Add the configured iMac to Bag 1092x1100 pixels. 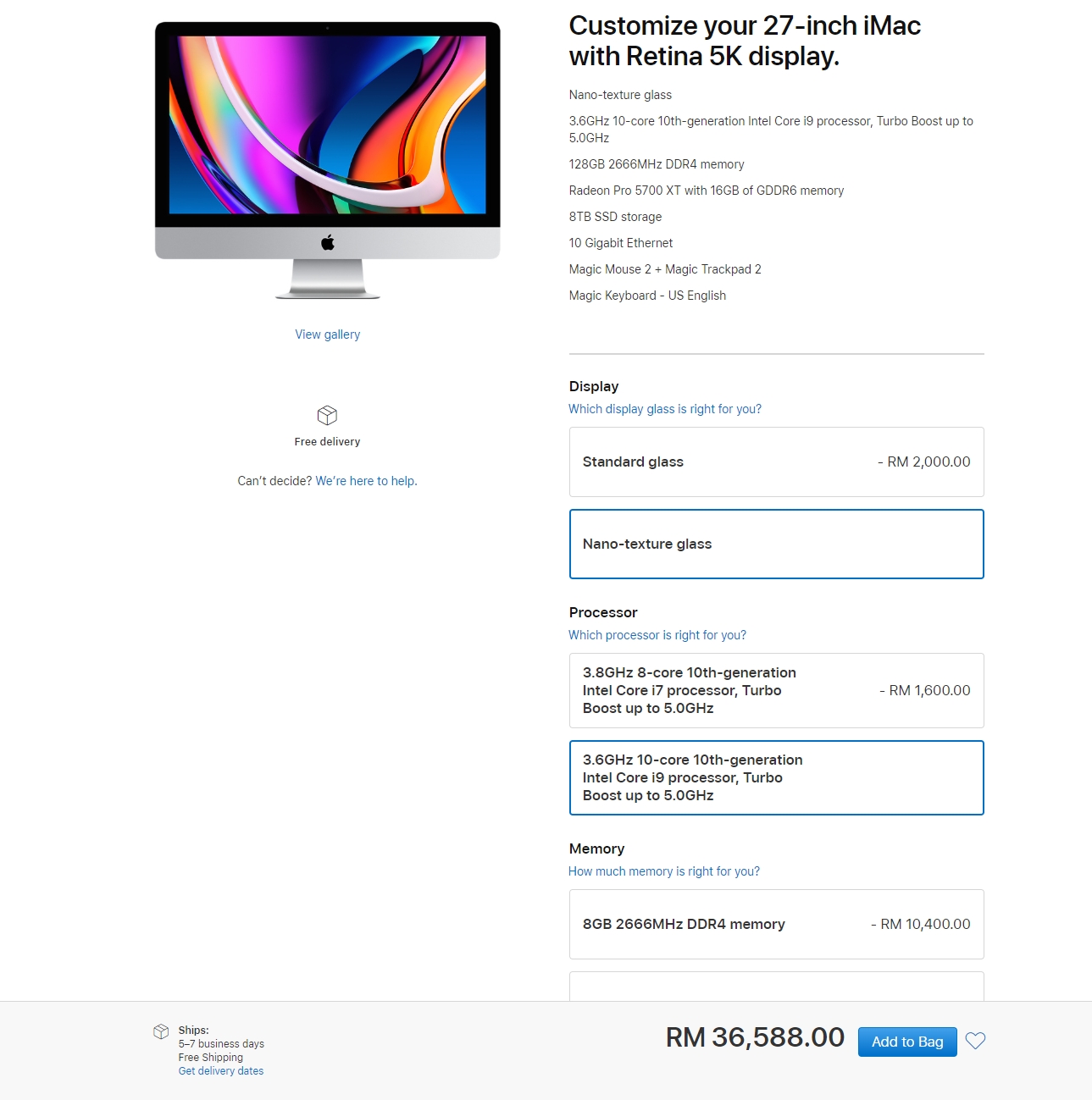click(x=907, y=1042)
